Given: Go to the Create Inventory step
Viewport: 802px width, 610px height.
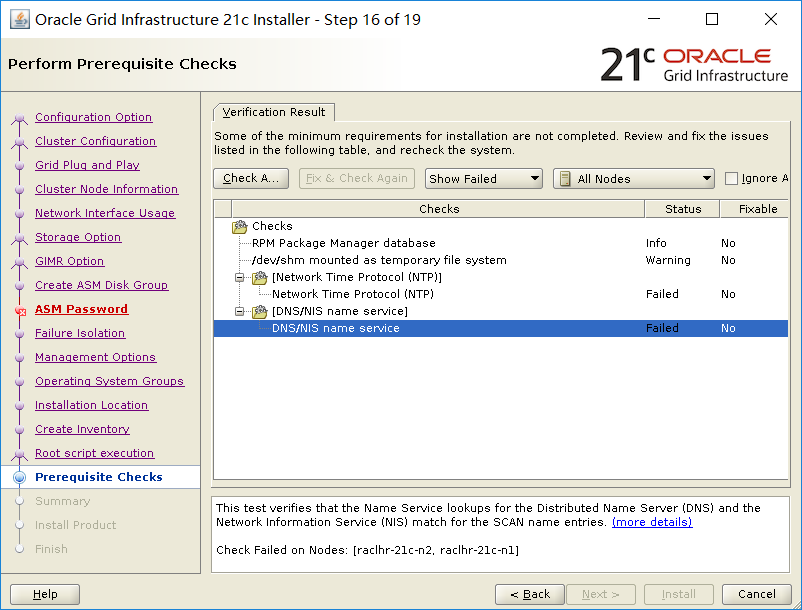Looking at the screenshot, I should (x=82, y=430).
